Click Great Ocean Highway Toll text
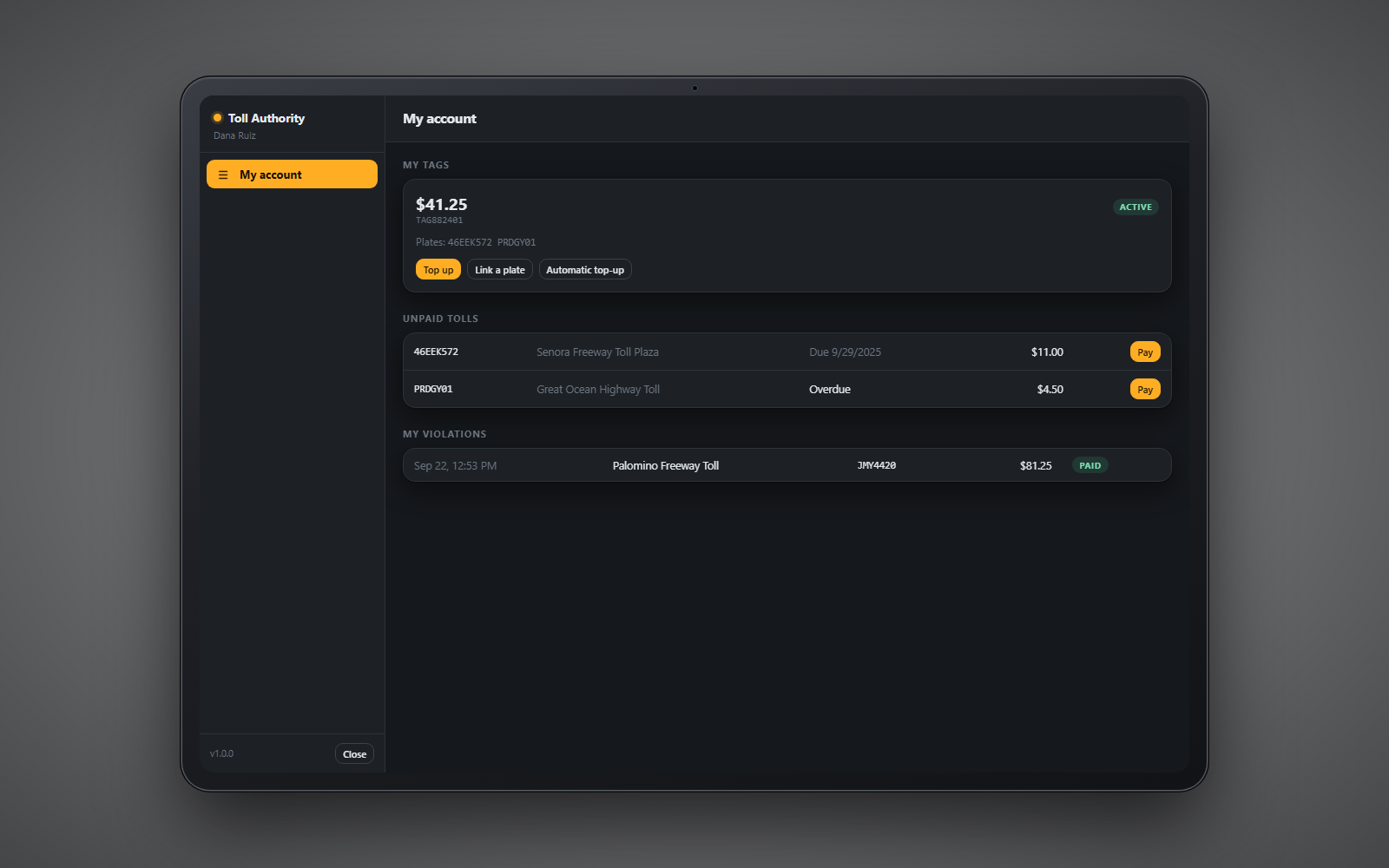This screenshot has width=1389, height=868. click(x=598, y=389)
